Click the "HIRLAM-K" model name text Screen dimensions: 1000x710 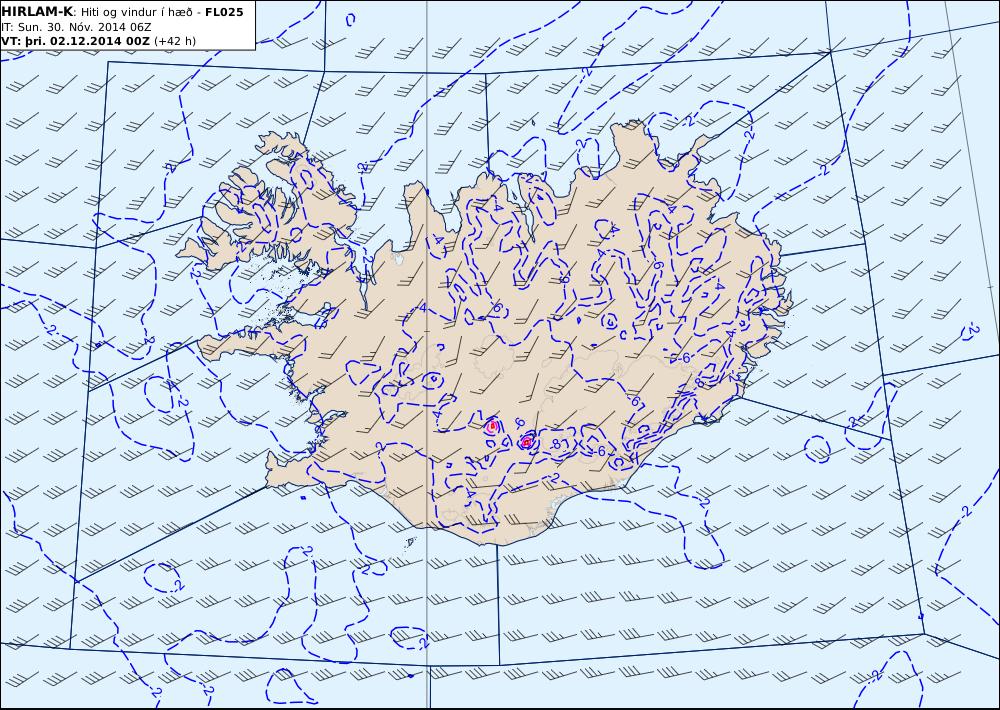[37, 12]
